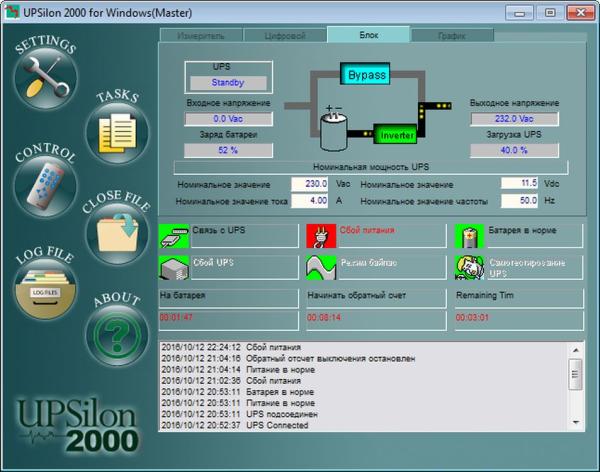
Task: Select log entry 21:02:36 Сбой питания
Action: click(364, 381)
